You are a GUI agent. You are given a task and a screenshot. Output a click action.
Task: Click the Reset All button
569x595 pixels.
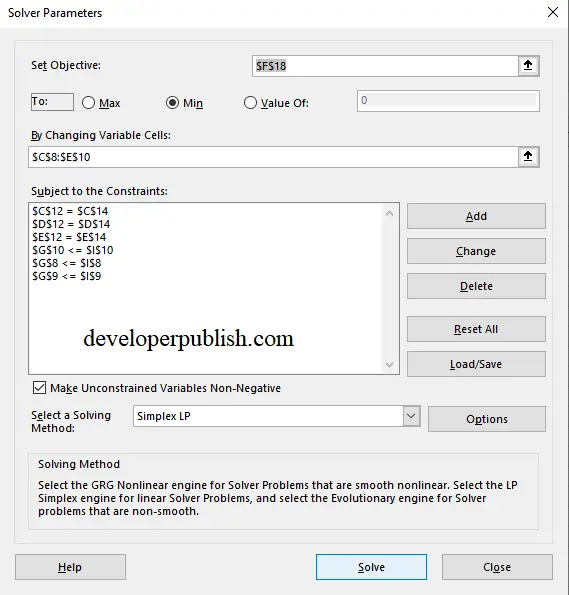click(476, 329)
